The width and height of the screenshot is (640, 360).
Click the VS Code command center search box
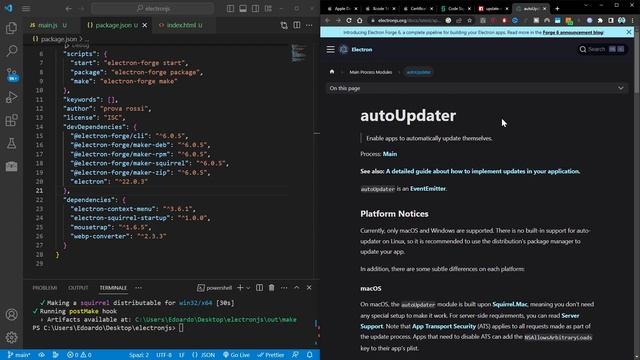coord(153,9)
